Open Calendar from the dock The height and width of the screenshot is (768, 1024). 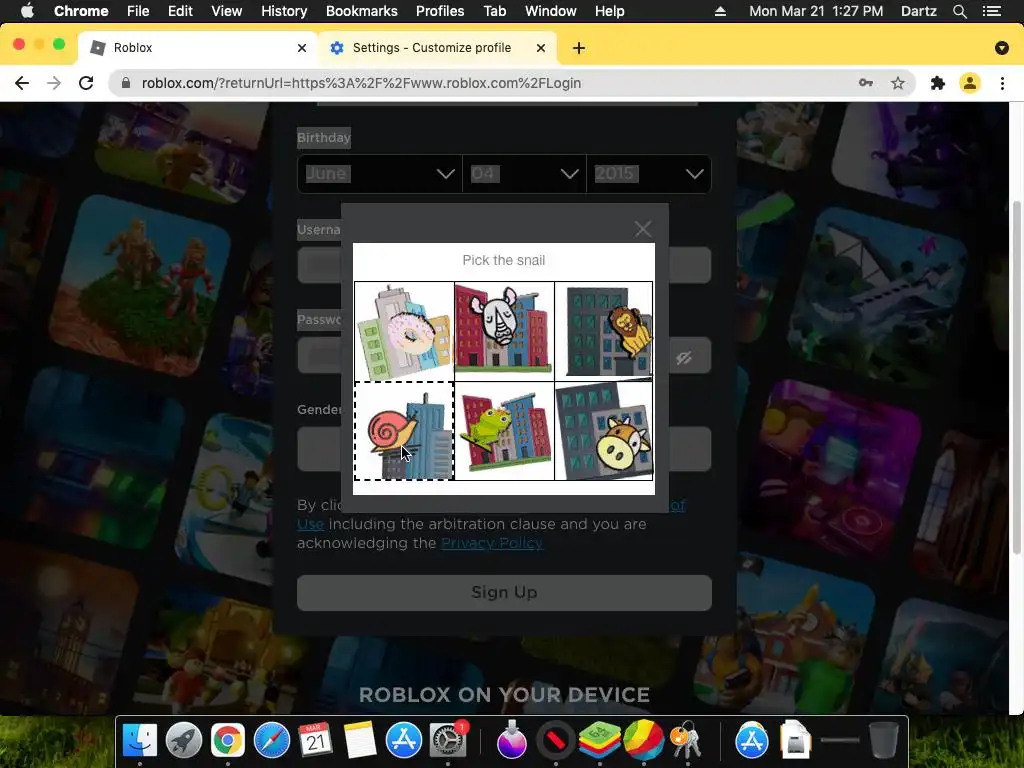315,740
